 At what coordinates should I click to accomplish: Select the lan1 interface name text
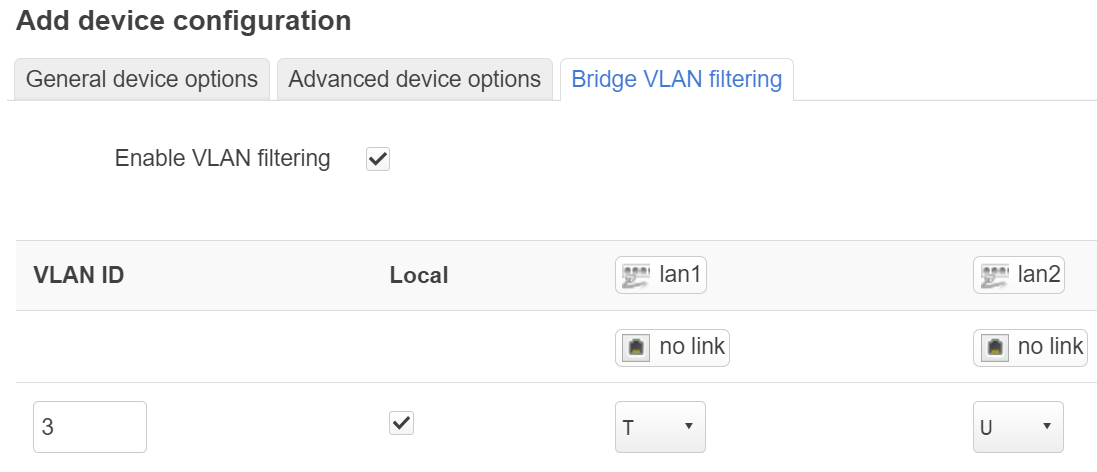point(679,274)
